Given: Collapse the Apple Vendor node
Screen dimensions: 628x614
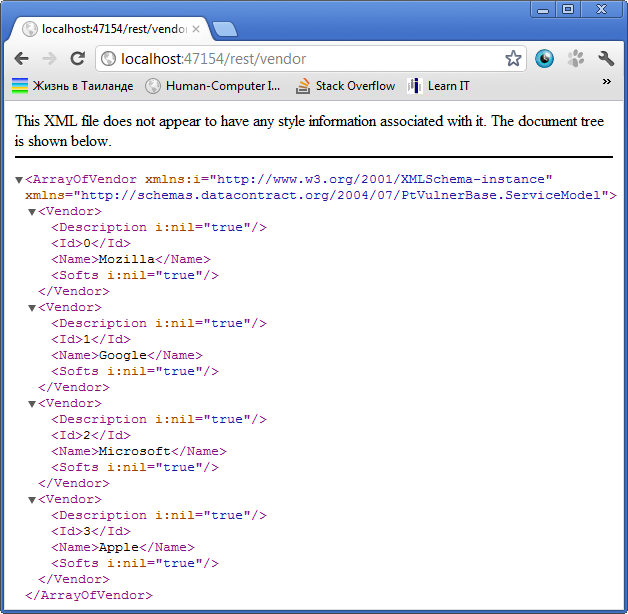Looking at the screenshot, I should [x=32, y=500].
